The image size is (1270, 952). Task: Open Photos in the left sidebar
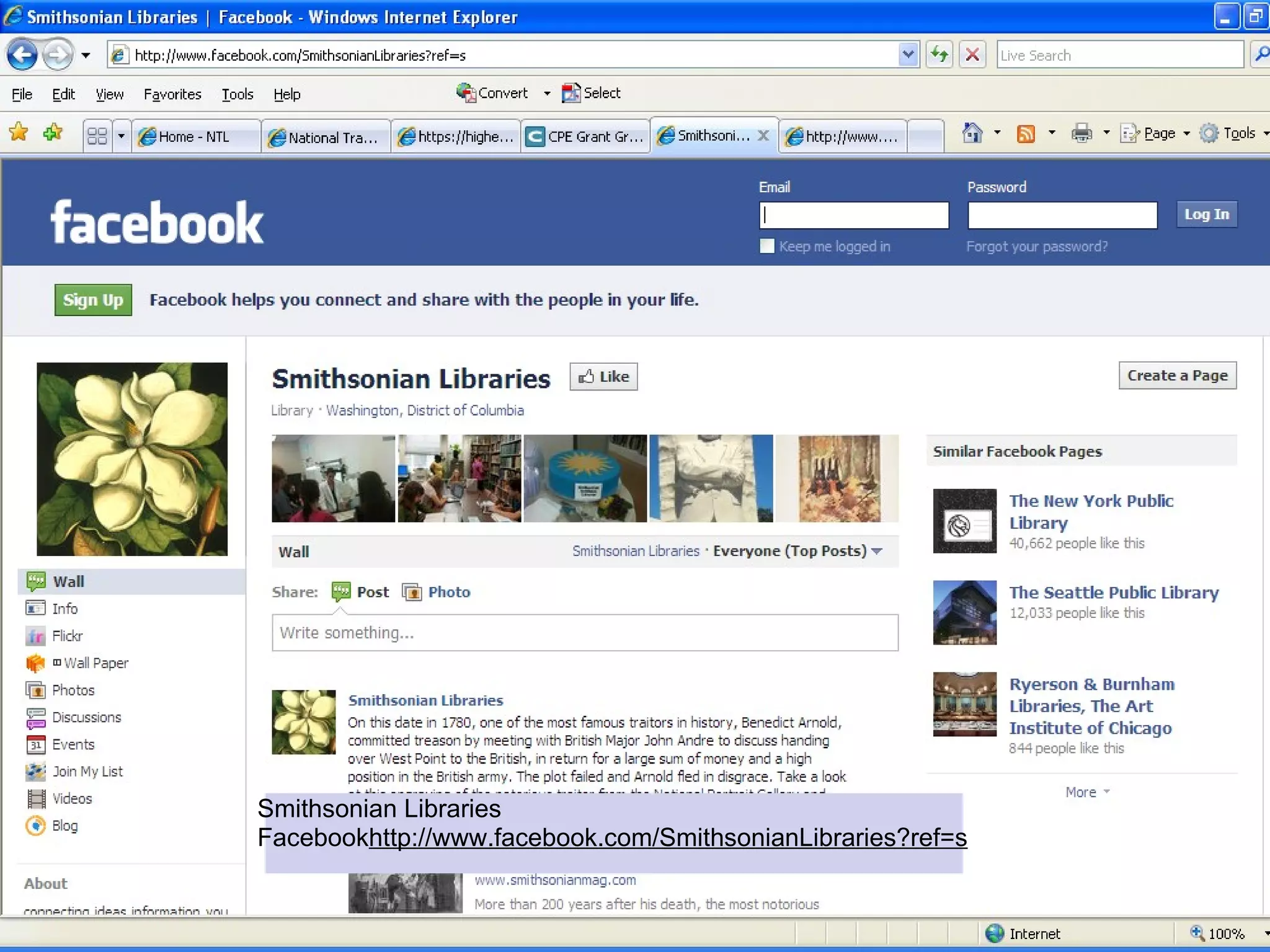tap(73, 690)
